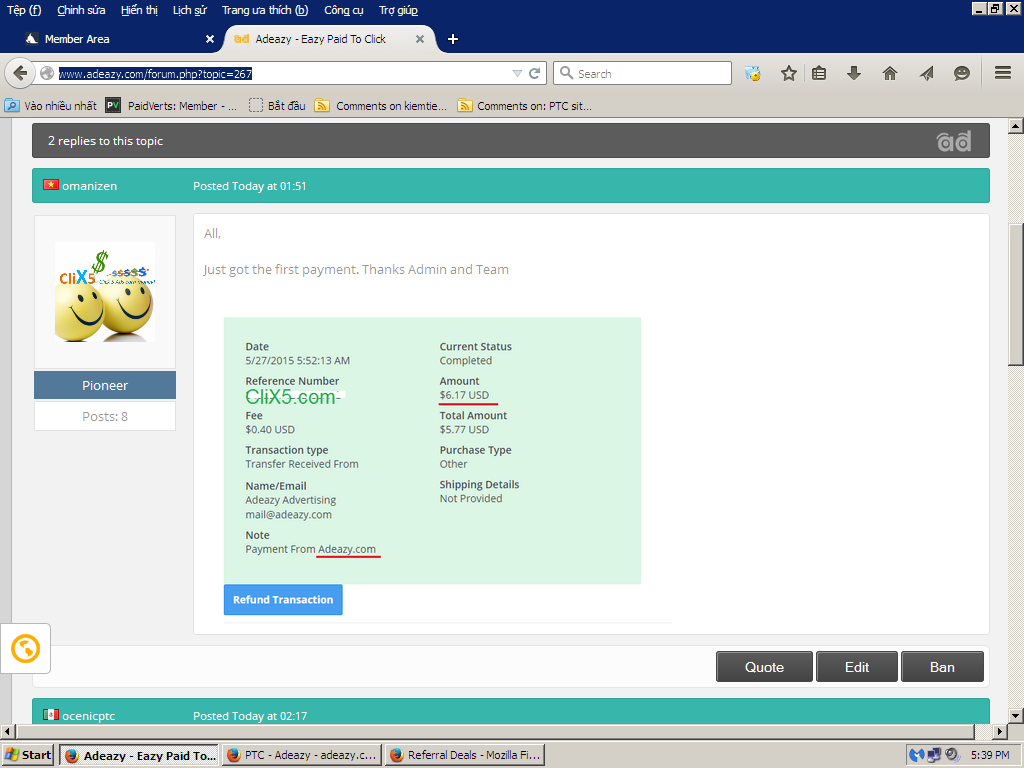Click the $6.17 USD amount text
1024x768 pixels.
tap(464, 395)
